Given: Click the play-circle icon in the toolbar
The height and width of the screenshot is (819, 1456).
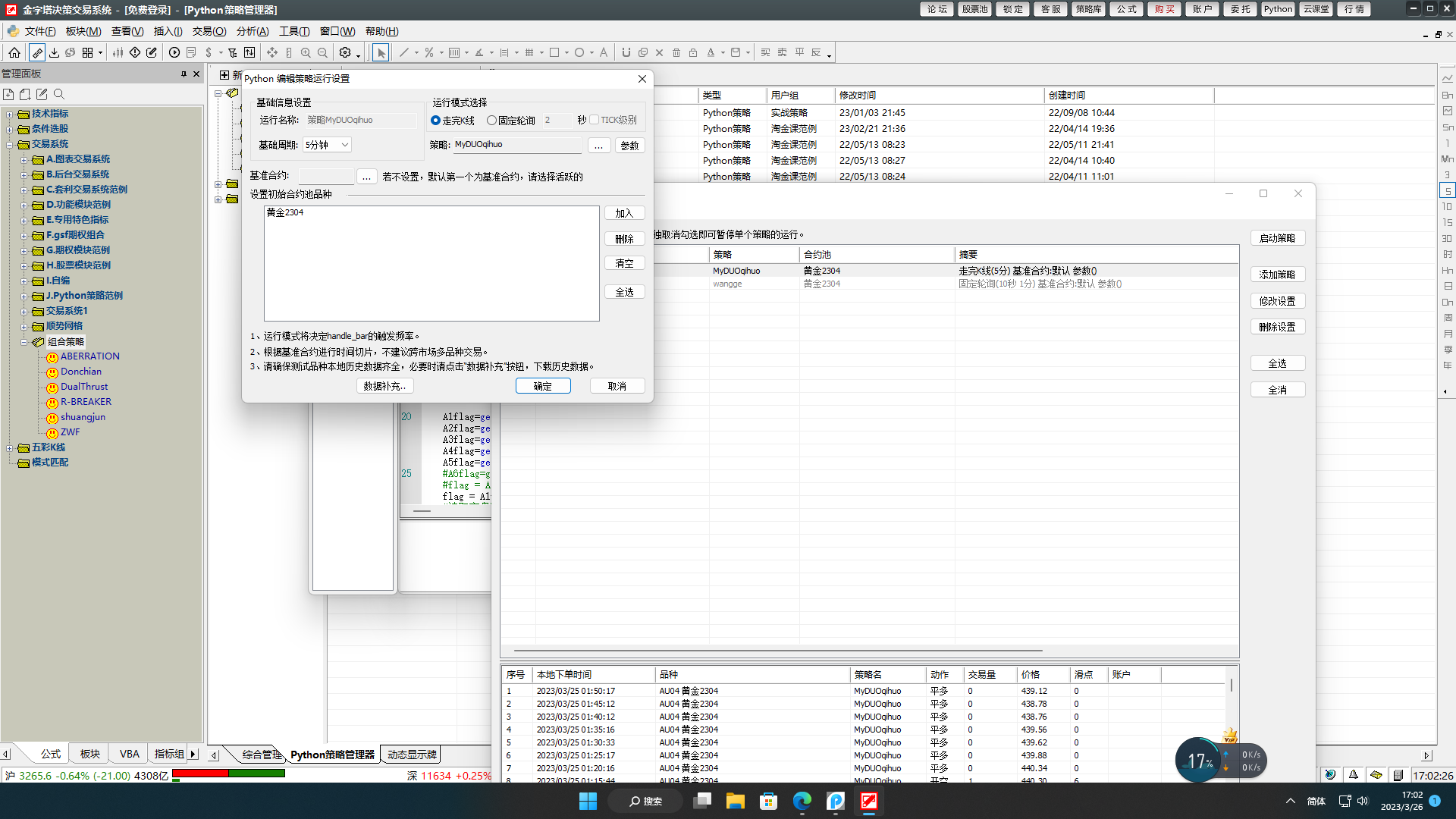Looking at the screenshot, I should pyautogui.click(x=174, y=52).
